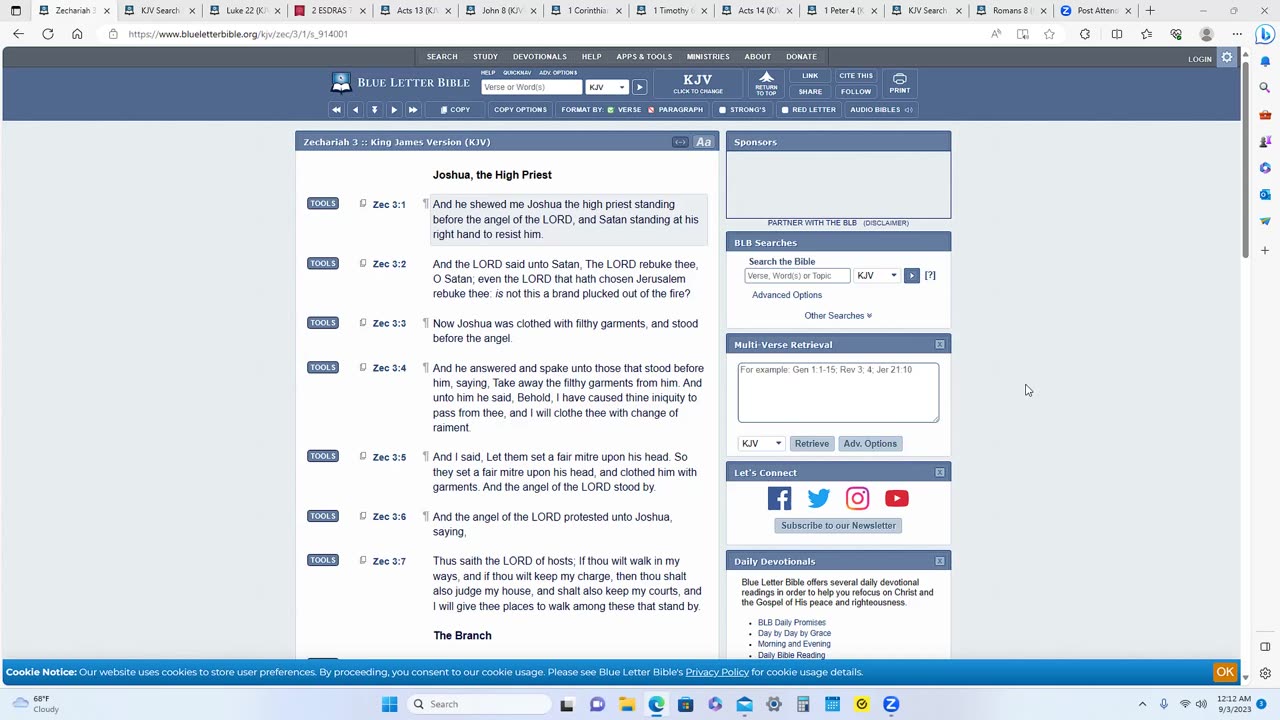Expand Other Searches section
Screen dimensions: 1280x720
coord(838,316)
